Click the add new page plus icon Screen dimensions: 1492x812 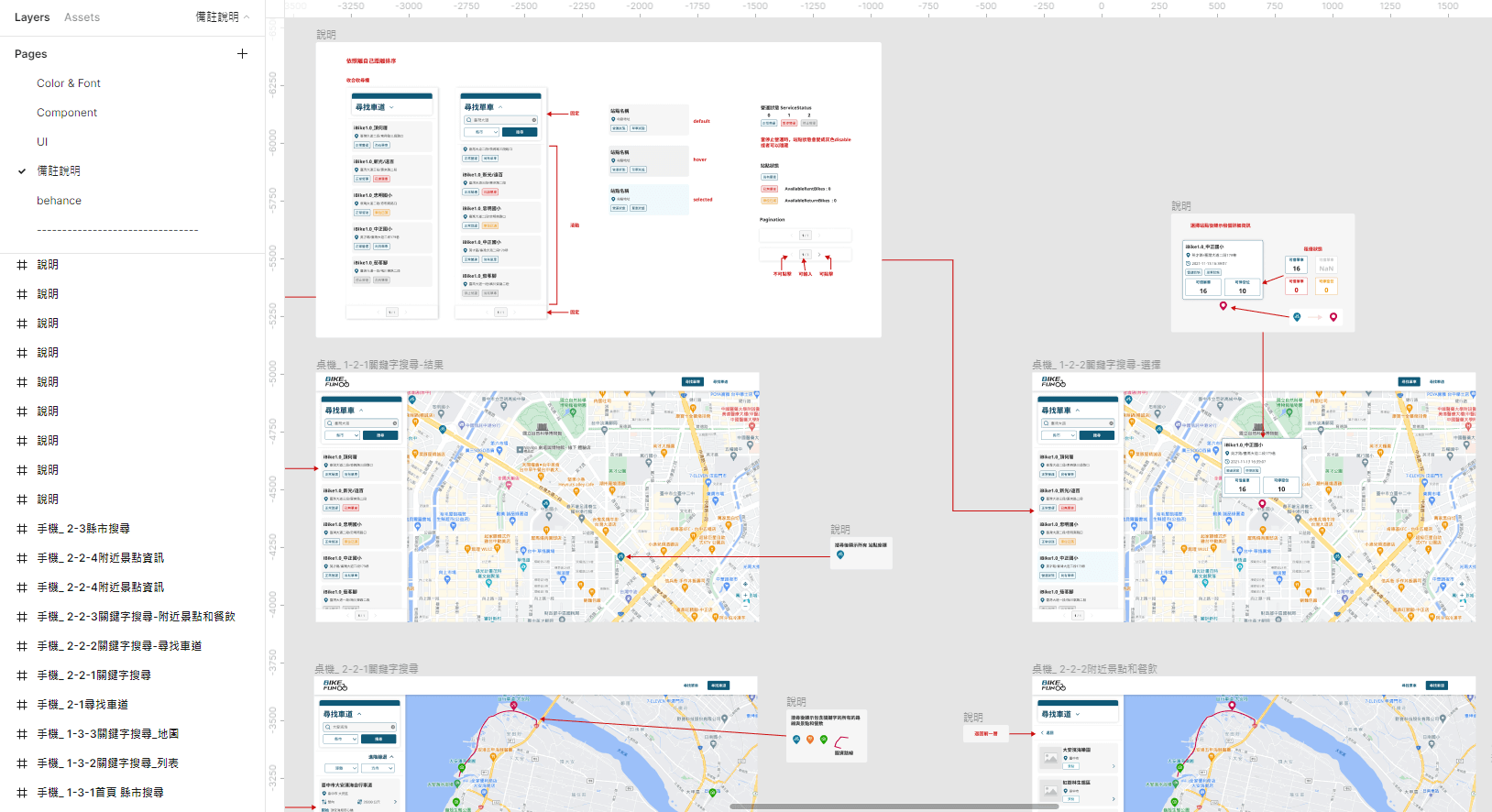pyautogui.click(x=242, y=54)
